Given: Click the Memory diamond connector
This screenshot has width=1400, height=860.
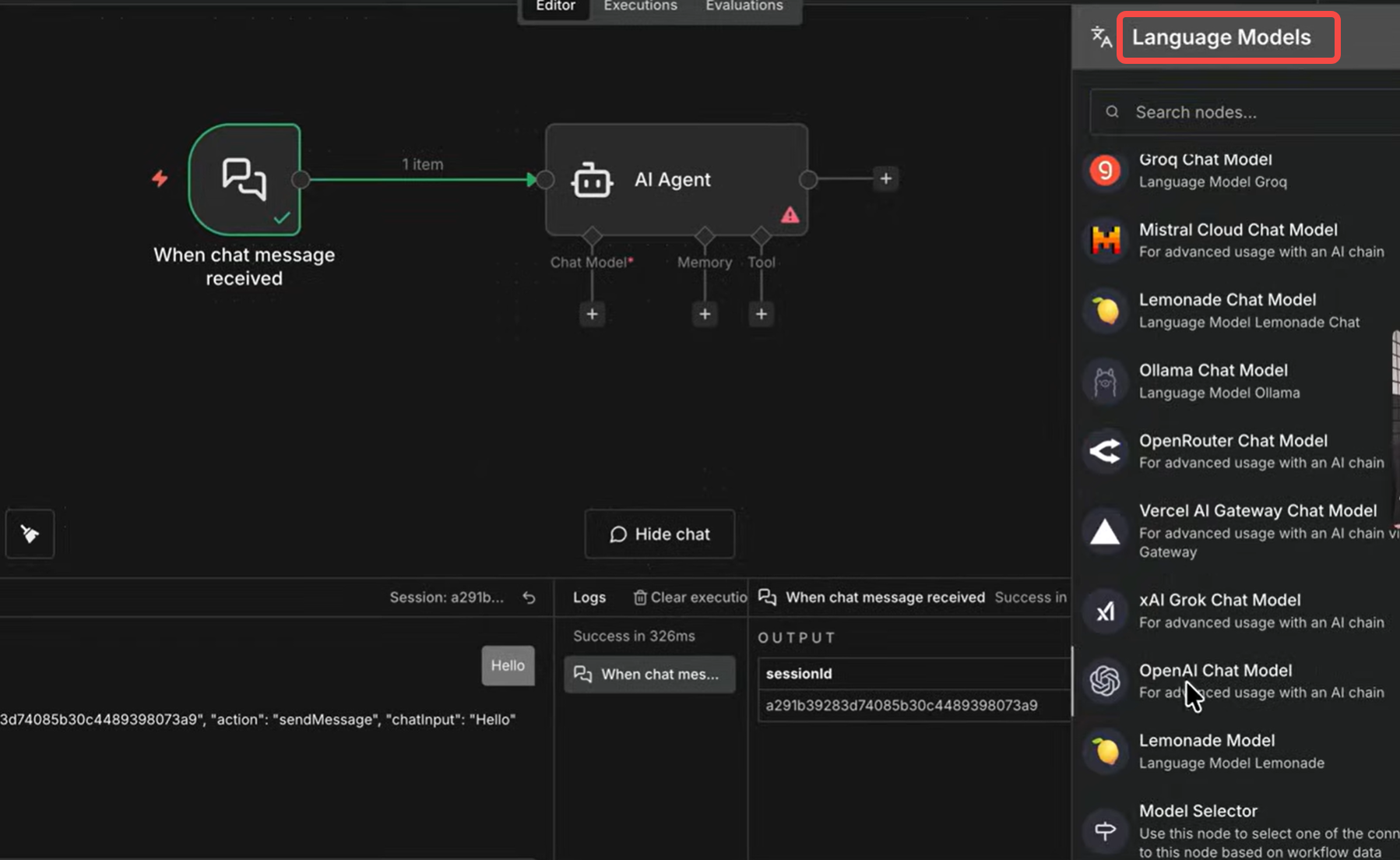Looking at the screenshot, I should click(x=705, y=235).
